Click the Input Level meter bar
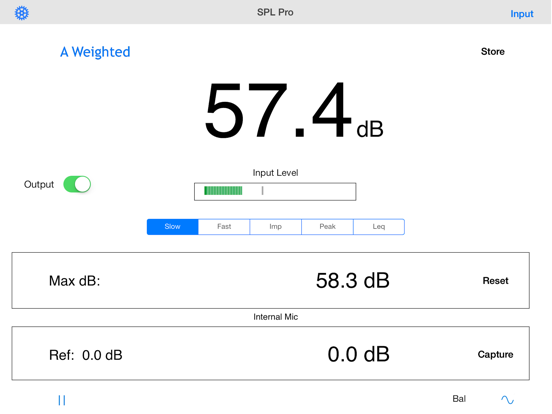 click(x=275, y=192)
